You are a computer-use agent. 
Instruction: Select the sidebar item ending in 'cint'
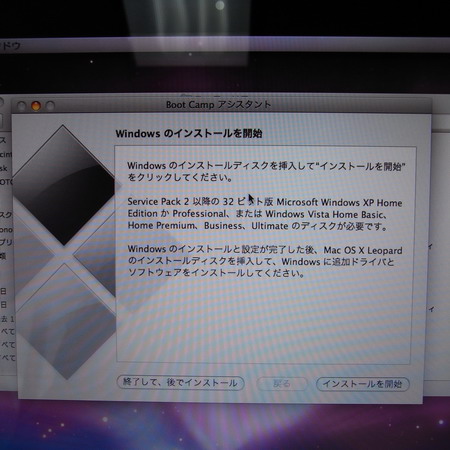(6, 154)
